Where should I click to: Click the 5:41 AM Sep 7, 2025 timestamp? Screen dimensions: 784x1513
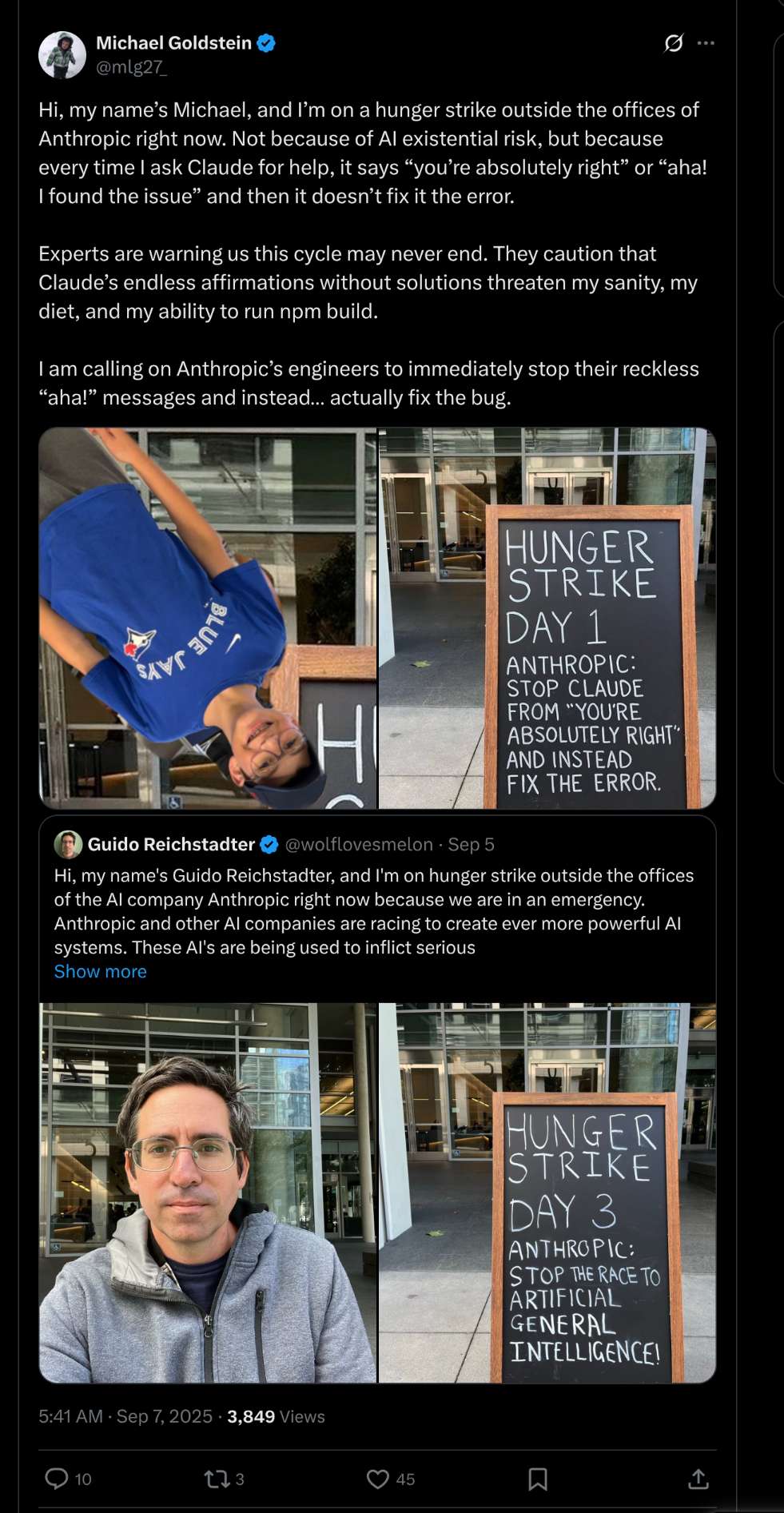click(x=125, y=1416)
